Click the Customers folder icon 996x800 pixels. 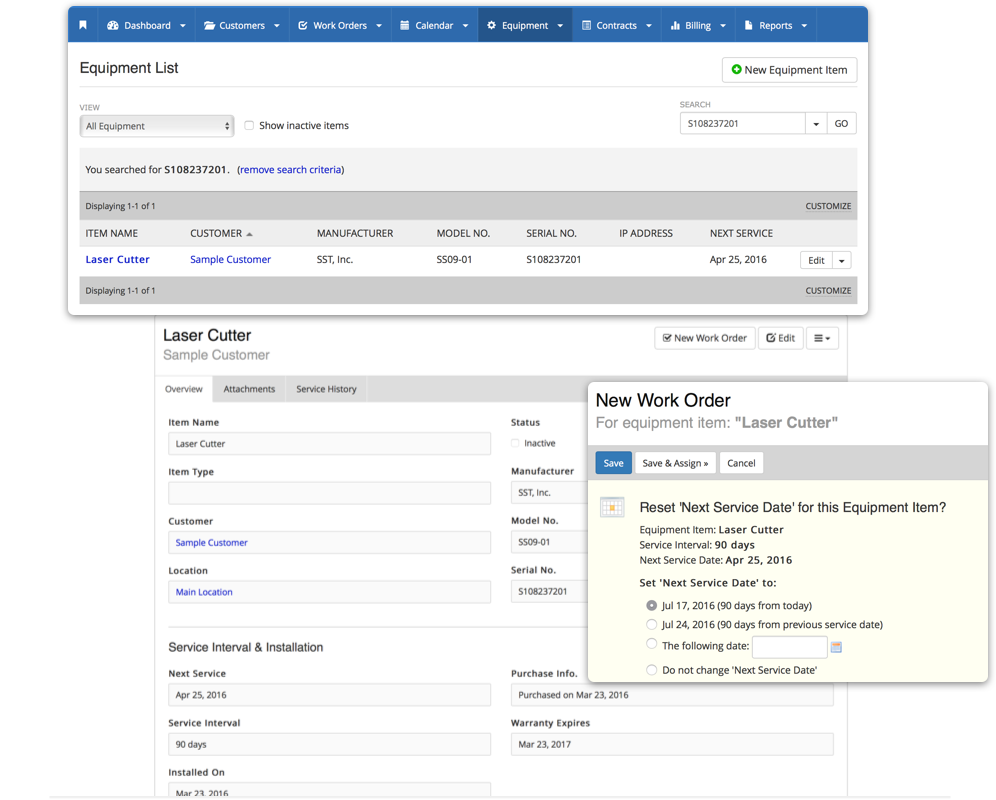pyautogui.click(x=209, y=25)
